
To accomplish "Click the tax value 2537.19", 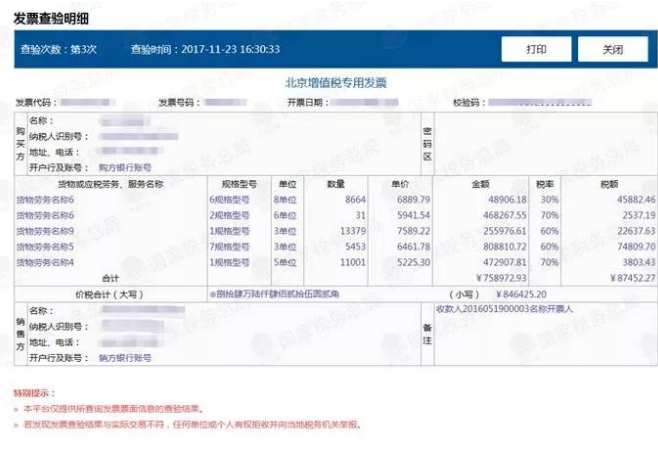I will [638, 215].
